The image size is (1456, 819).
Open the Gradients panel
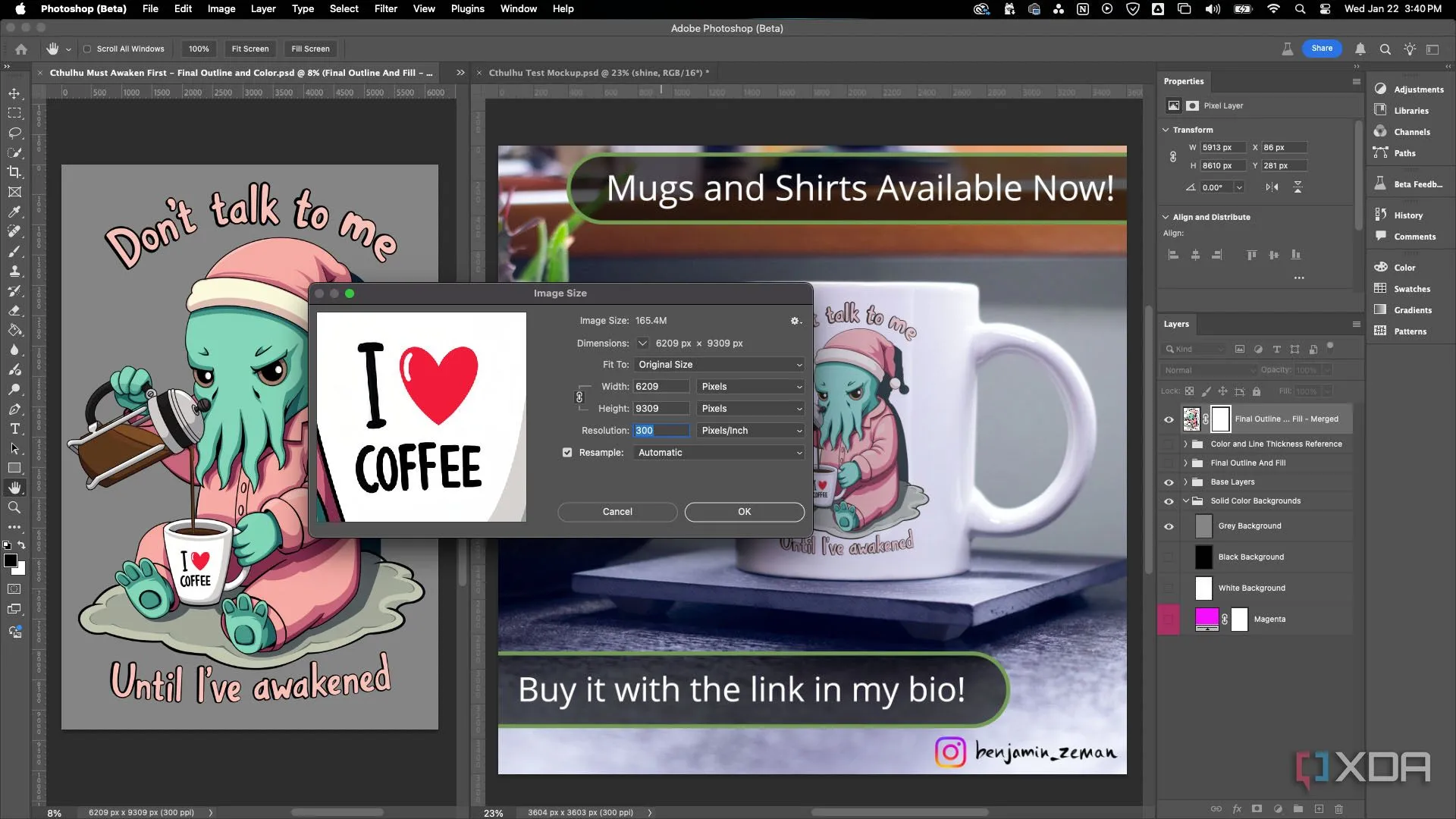(1403, 309)
